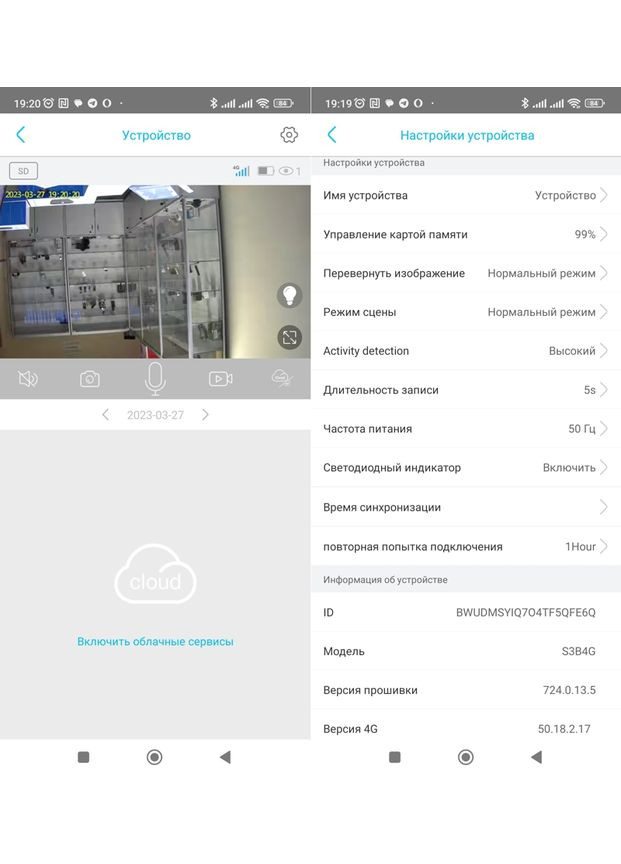Tap the model value S3B4G

click(579, 651)
